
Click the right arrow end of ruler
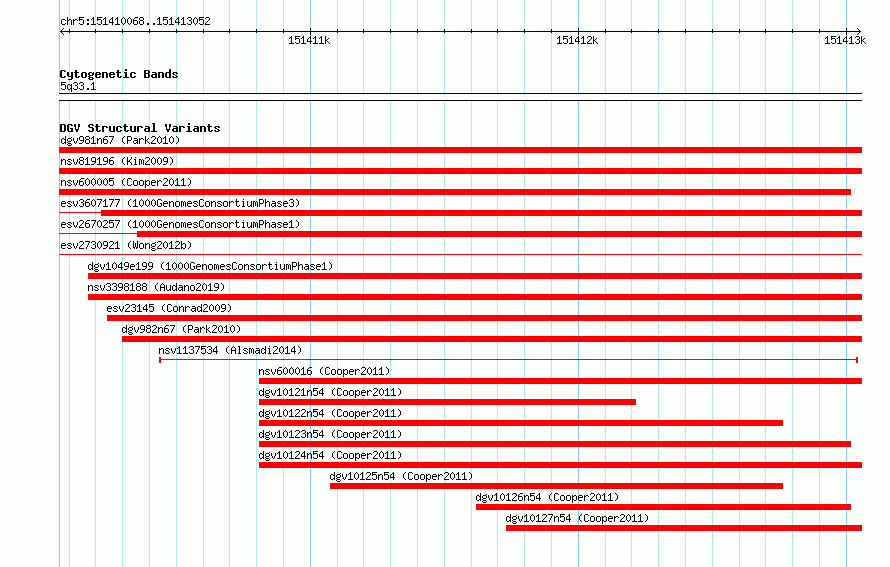(x=858, y=31)
